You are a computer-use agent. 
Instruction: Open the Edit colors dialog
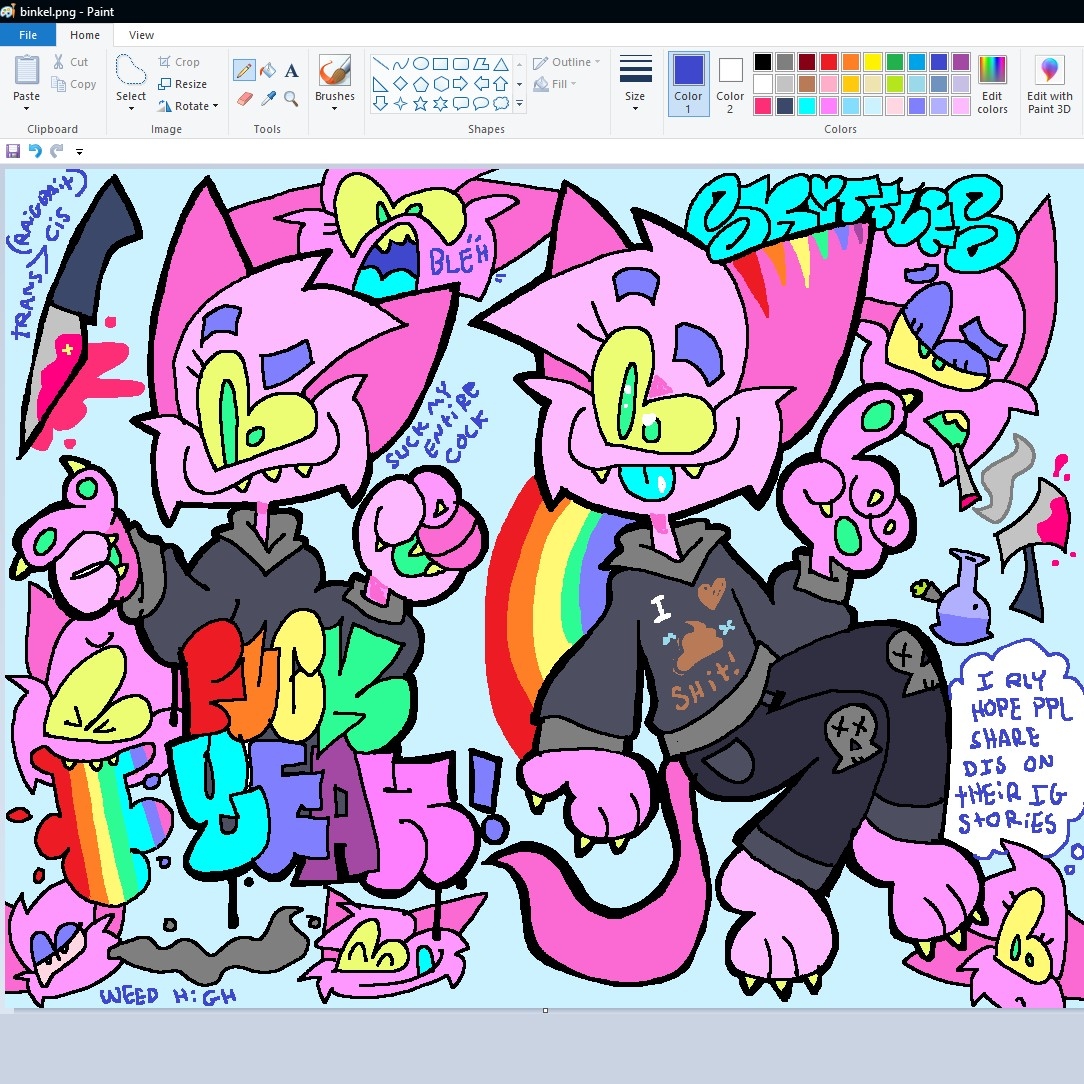point(992,84)
